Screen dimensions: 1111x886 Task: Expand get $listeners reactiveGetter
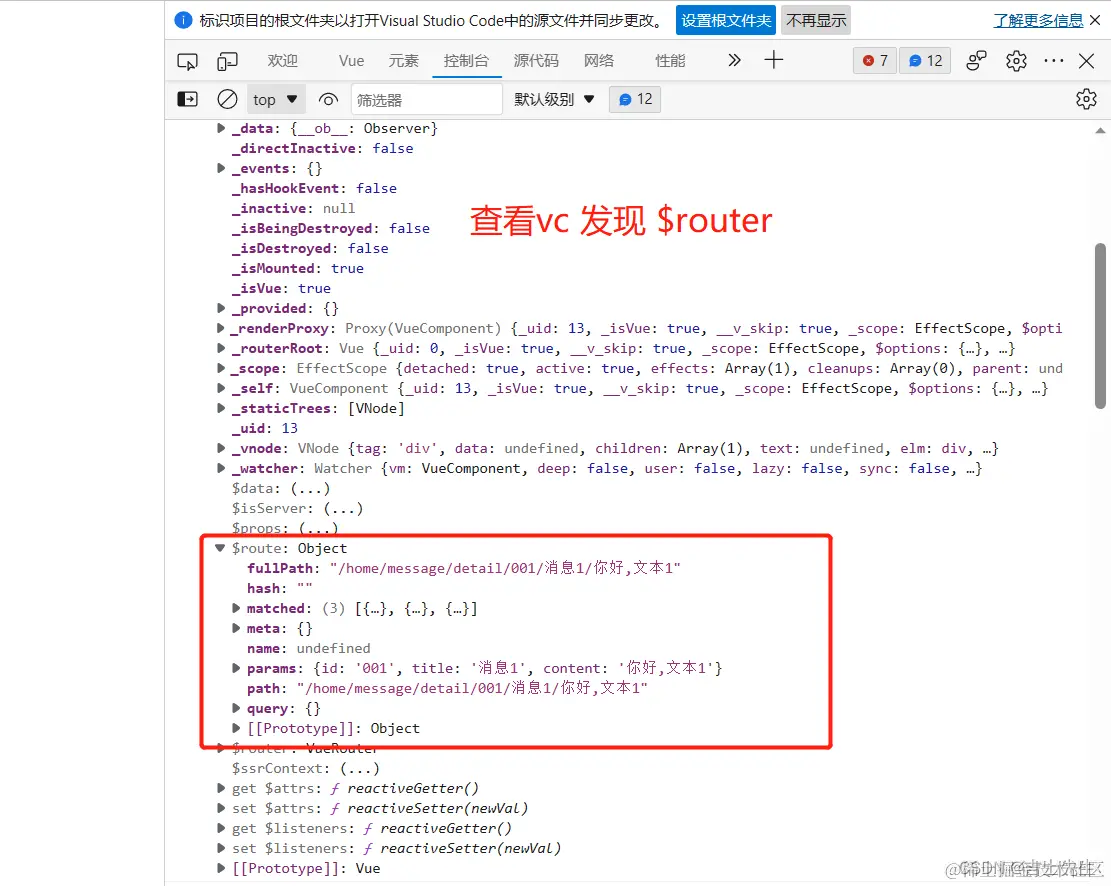[221, 828]
